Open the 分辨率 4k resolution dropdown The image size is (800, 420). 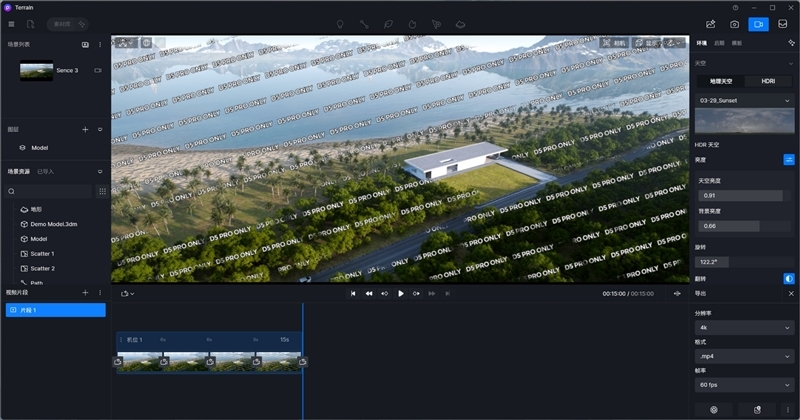coord(744,328)
